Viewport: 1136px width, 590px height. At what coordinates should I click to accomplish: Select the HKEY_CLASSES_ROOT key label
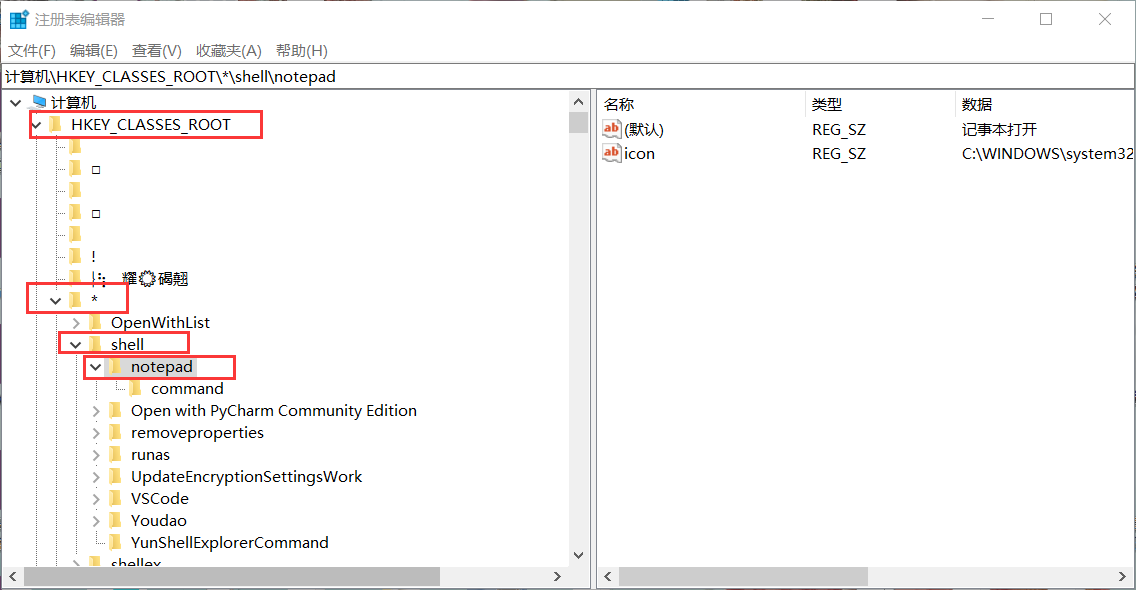click(151, 125)
